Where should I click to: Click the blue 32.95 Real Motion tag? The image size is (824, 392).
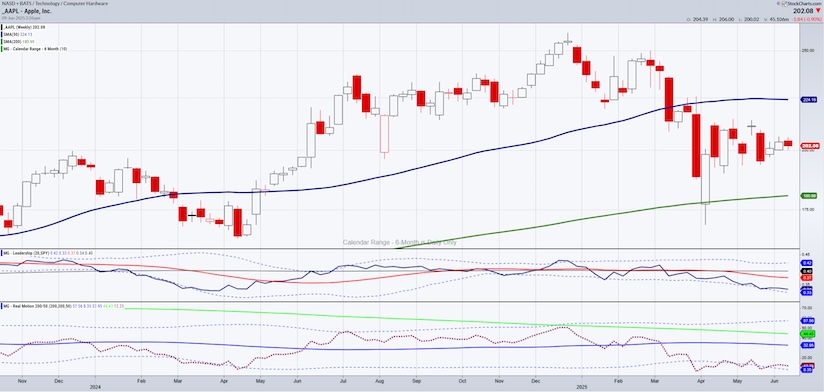809,345
